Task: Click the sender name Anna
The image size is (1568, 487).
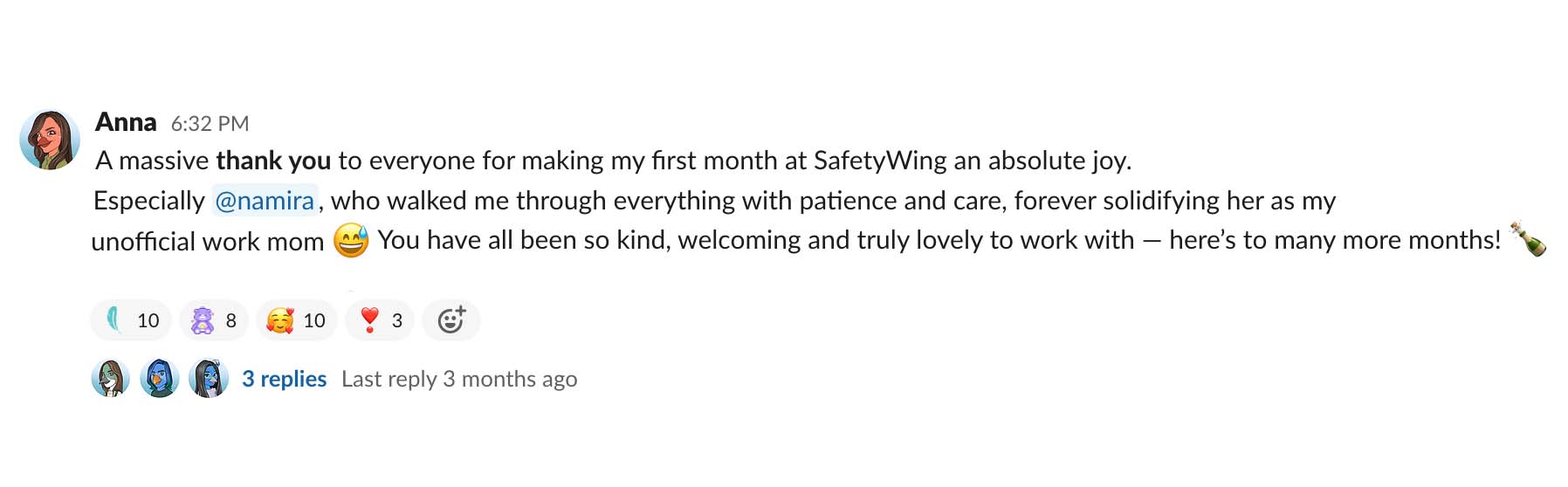Action: pos(126,122)
